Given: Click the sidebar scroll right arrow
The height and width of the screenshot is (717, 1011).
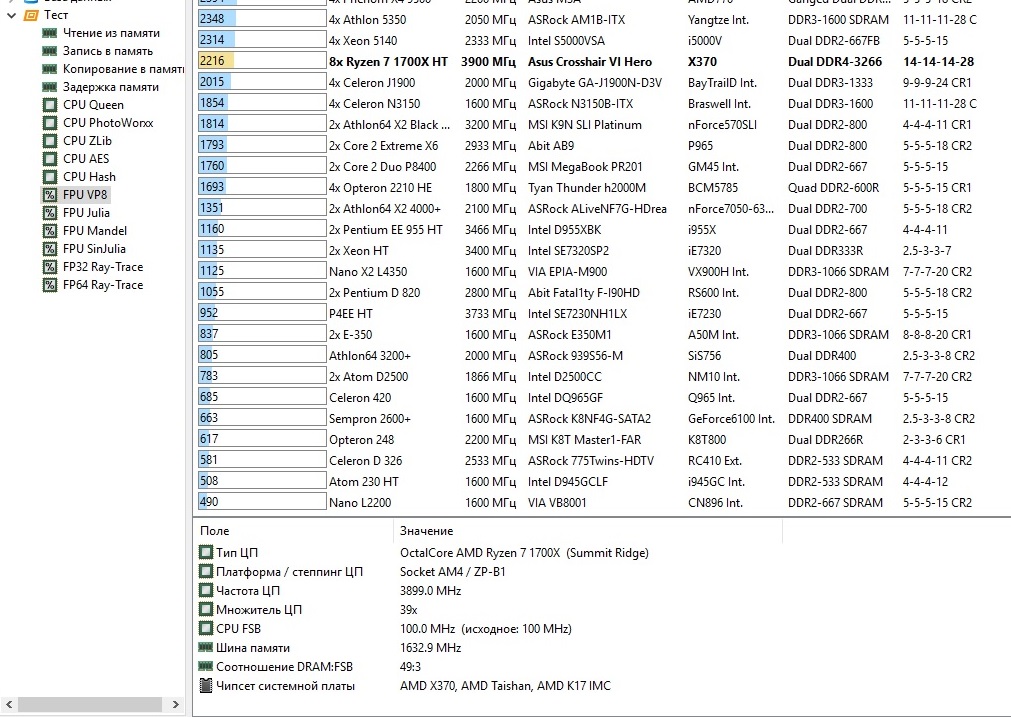Looking at the screenshot, I should [x=175, y=705].
